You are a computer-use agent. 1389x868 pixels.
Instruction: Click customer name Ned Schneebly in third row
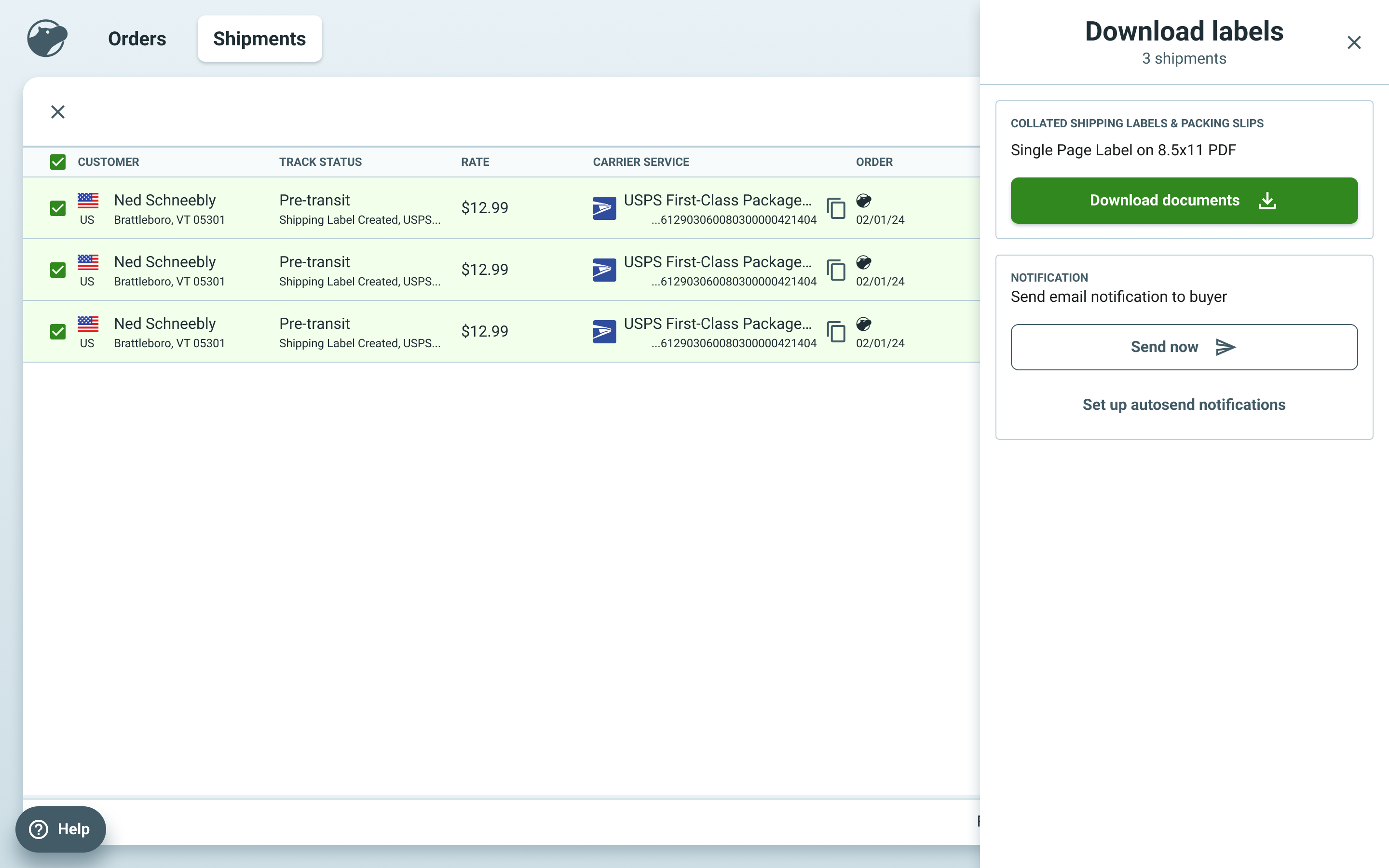coord(165,323)
